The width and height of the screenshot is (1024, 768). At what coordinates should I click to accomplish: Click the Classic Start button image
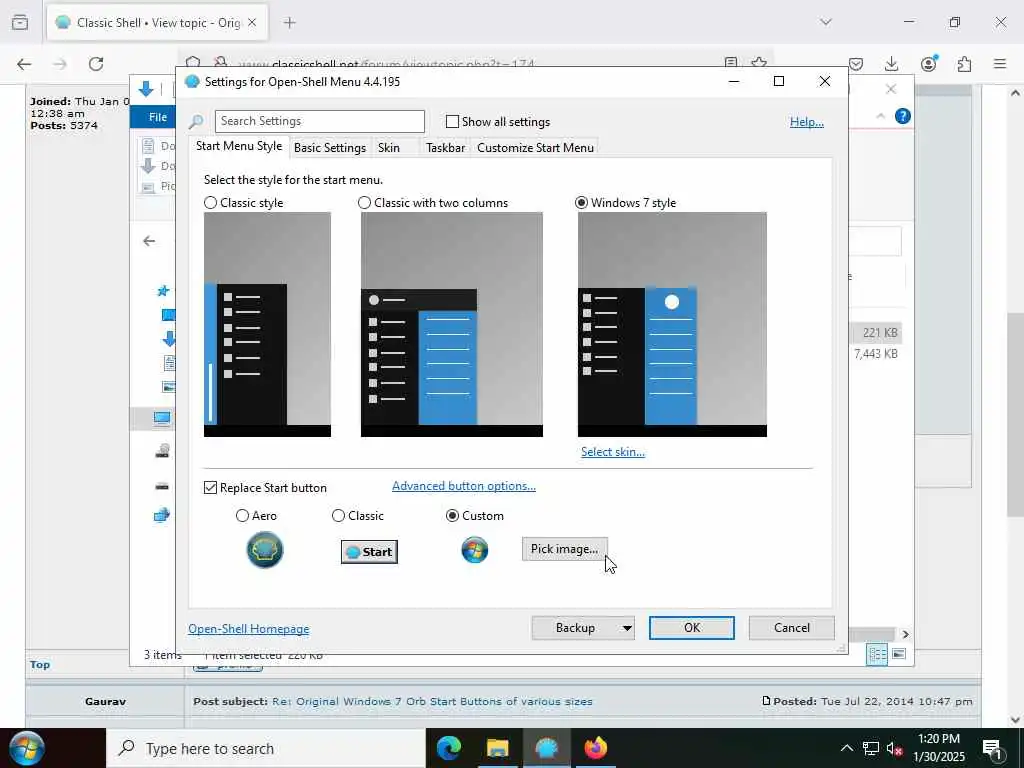click(x=369, y=552)
